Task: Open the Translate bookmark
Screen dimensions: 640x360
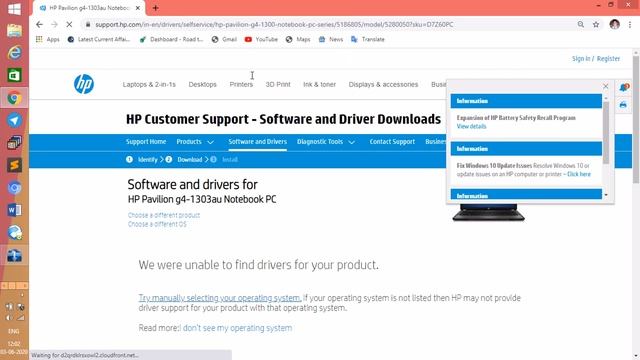Action: click(x=367, y=39)
